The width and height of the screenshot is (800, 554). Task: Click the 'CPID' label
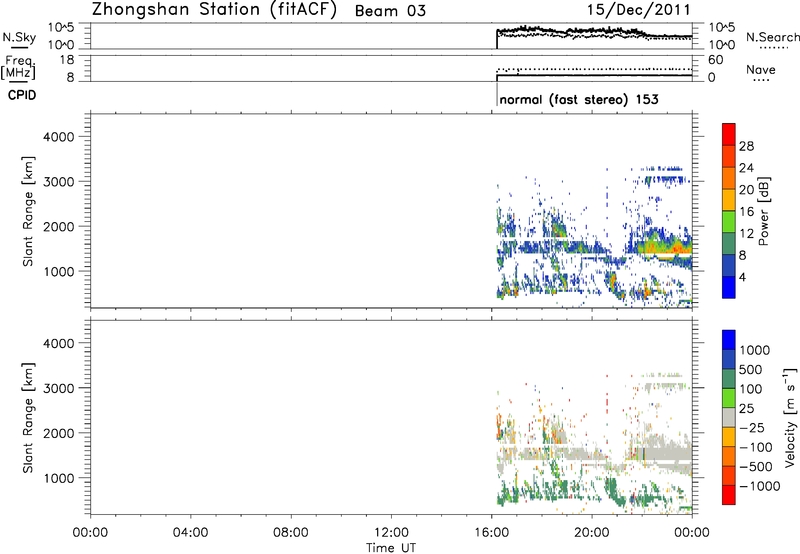pyautogui.click(x=22, y=95)
